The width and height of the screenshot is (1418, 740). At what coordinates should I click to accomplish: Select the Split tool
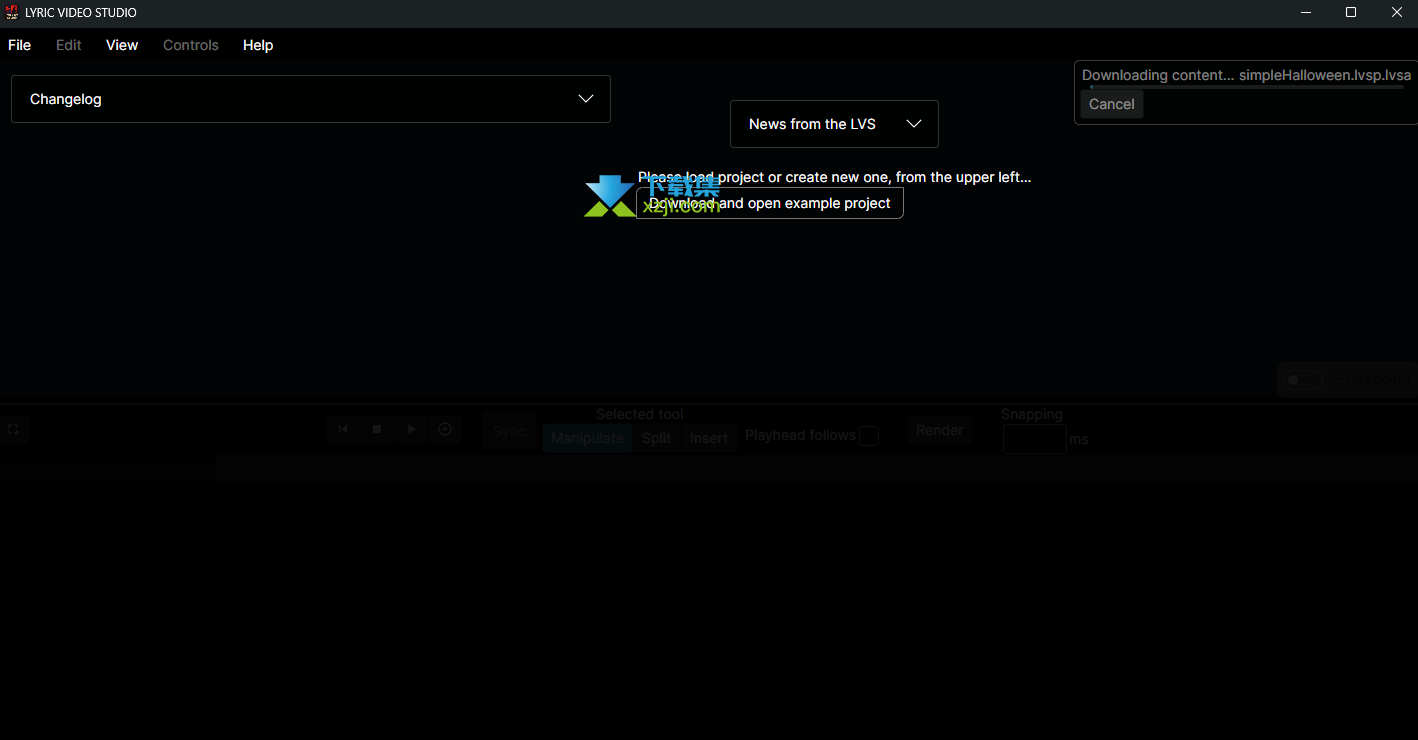click(x=656, y=438)
